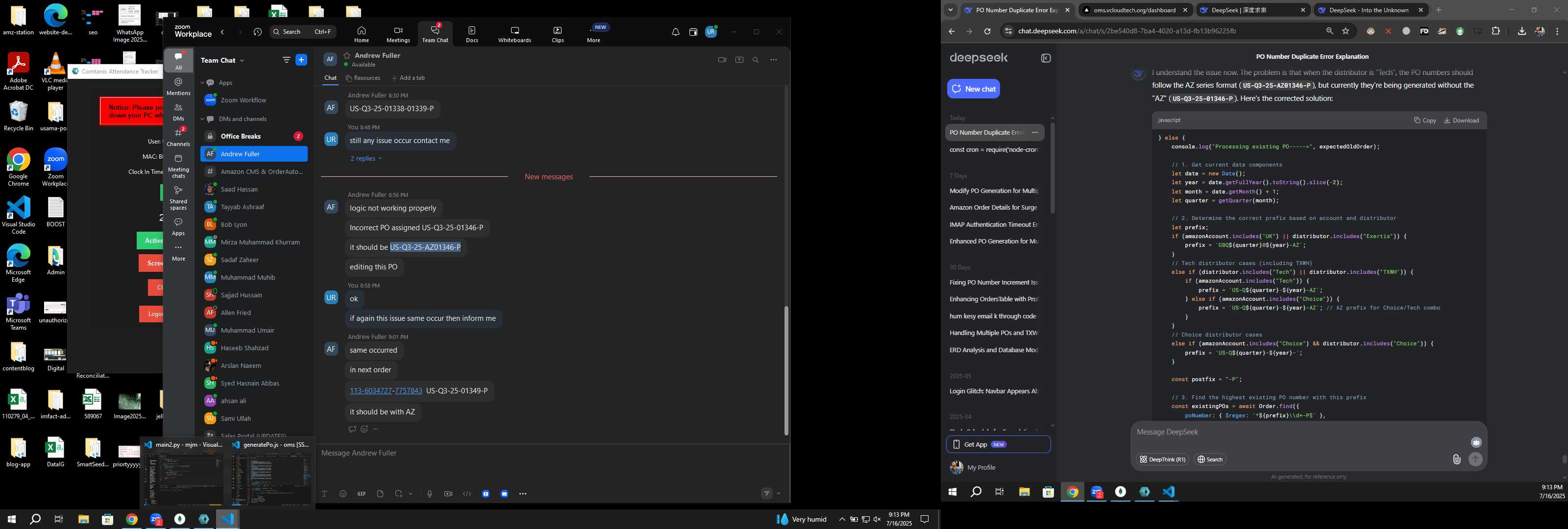Open Zoom history clock icon
The height and width of the screenshot is (529, 1568).
click(x=257, y=32)
